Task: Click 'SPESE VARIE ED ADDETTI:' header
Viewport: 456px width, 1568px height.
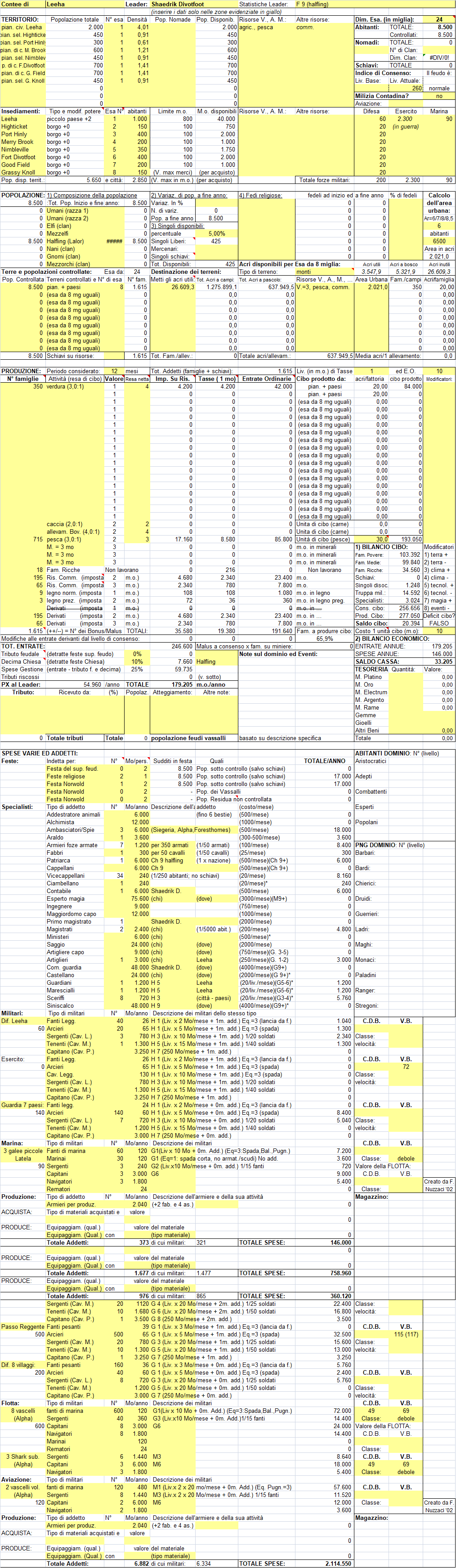Action: pos(39,754)
